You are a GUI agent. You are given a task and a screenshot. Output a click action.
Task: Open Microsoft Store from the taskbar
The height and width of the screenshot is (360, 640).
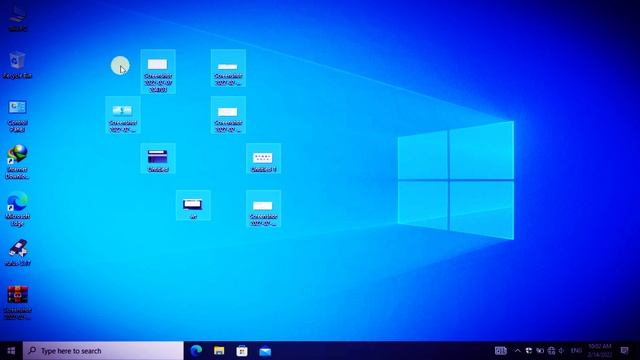point(242,351)
